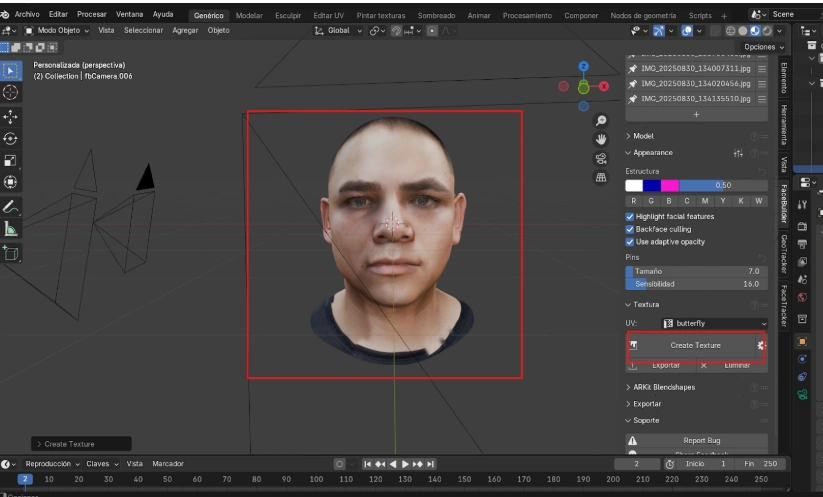Select the Measure tool
The image size is (823, 497).
pyautogui.click(x=10, y=229)
